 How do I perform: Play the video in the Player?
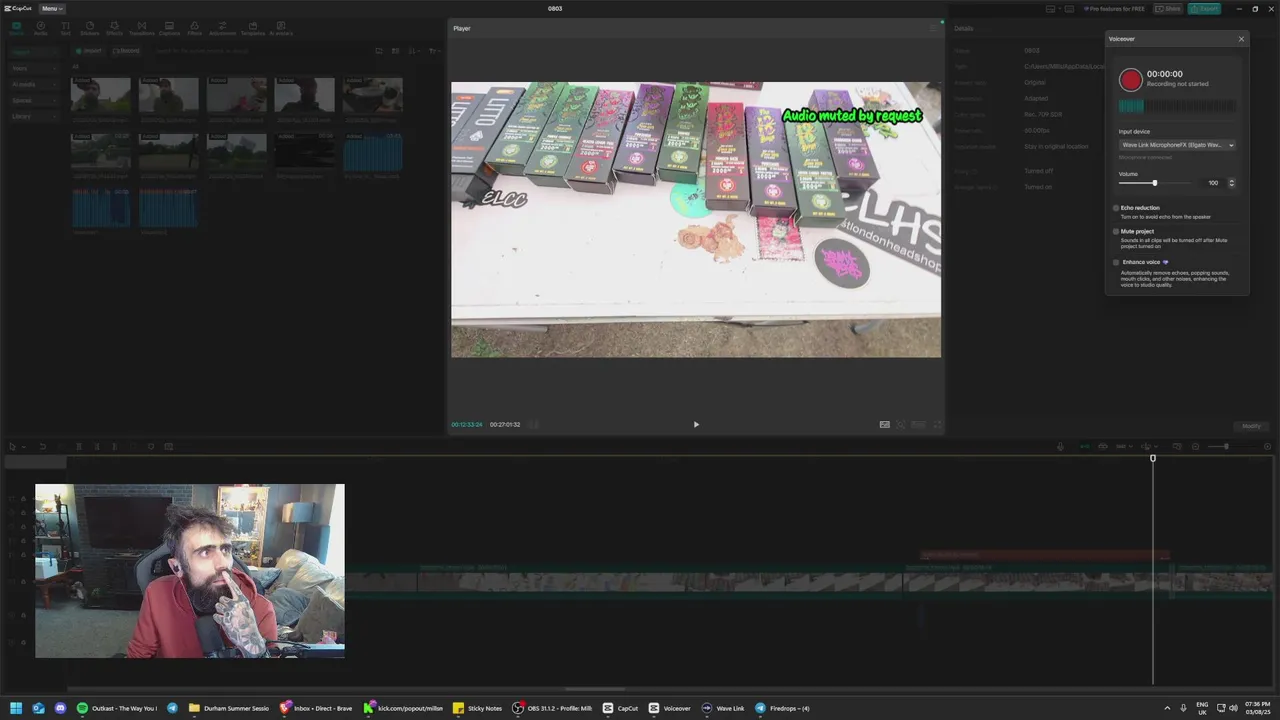696,424
